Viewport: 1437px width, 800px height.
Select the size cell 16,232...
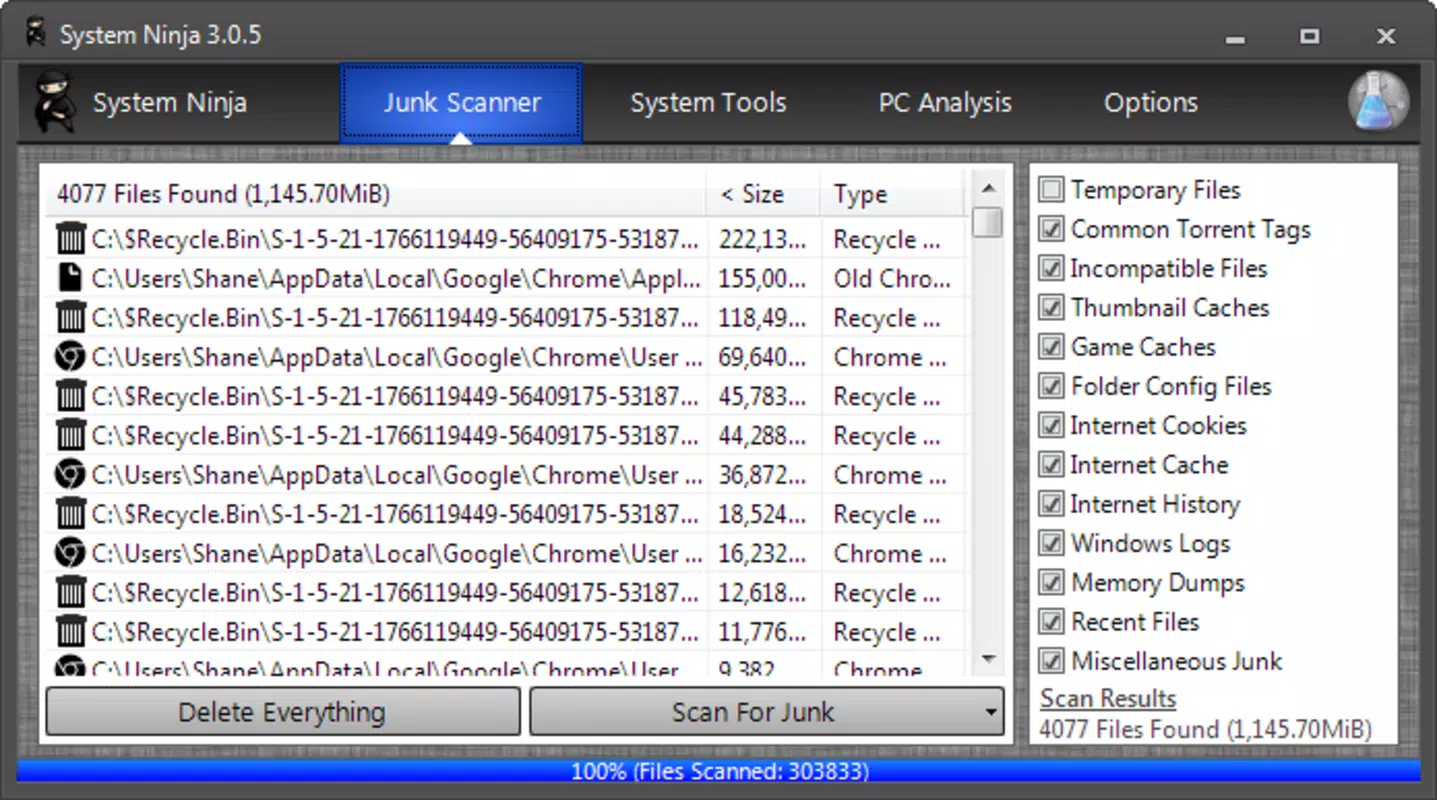[763, 553]
